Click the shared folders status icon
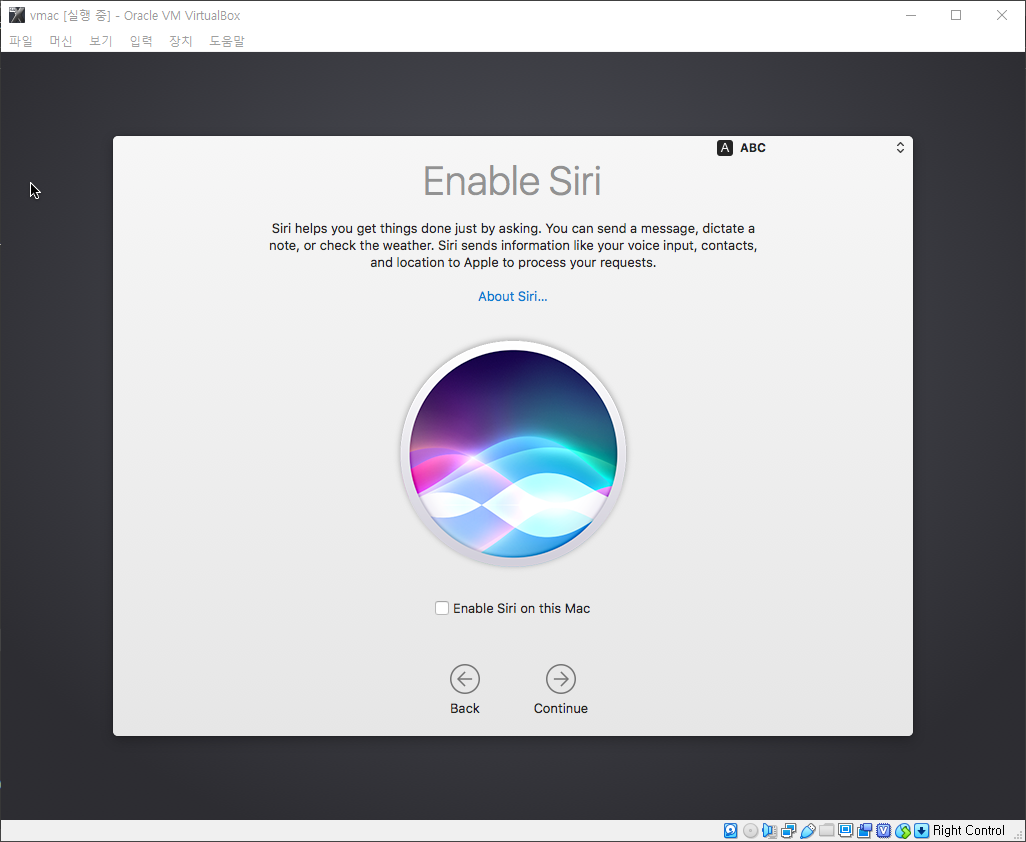 pos(826,830)
